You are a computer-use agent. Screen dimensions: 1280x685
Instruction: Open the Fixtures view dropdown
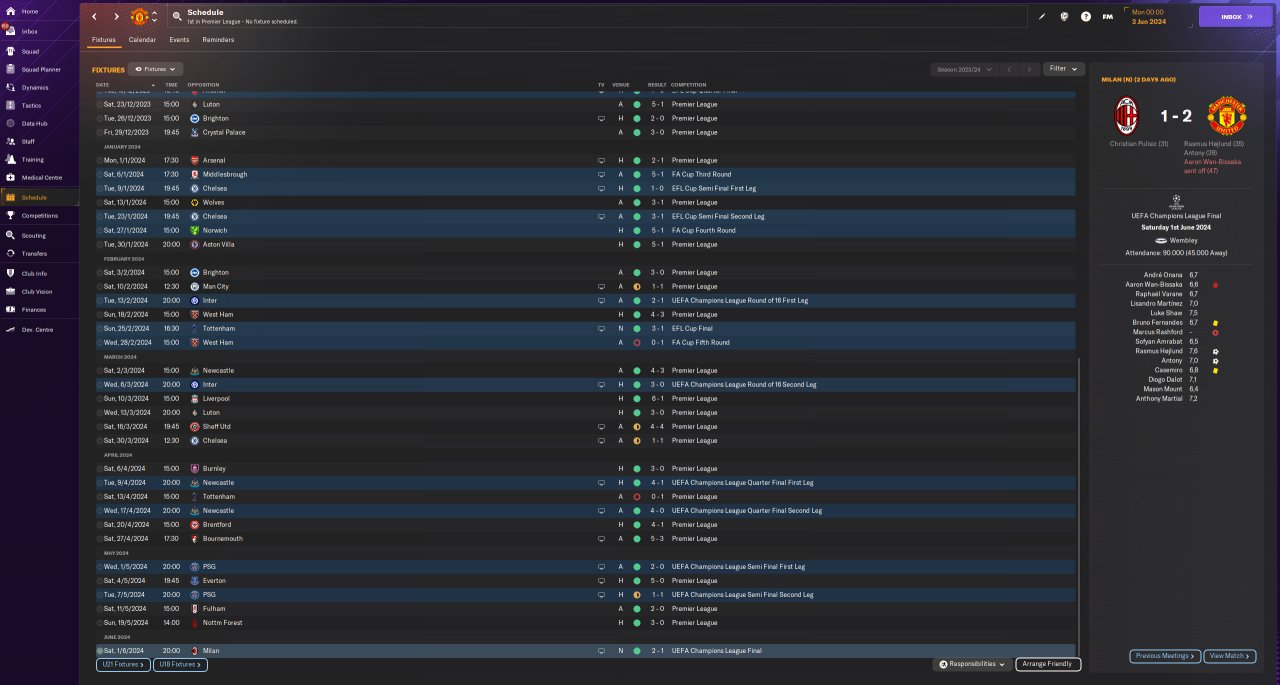point(155,69)
